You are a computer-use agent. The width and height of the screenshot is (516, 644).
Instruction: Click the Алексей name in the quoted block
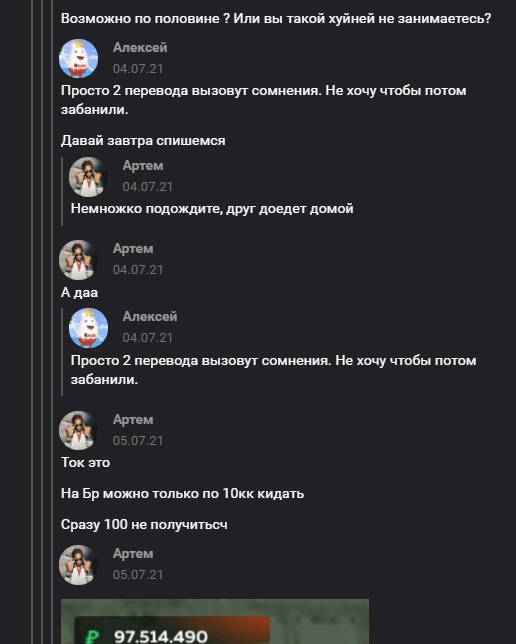[150, 317]
